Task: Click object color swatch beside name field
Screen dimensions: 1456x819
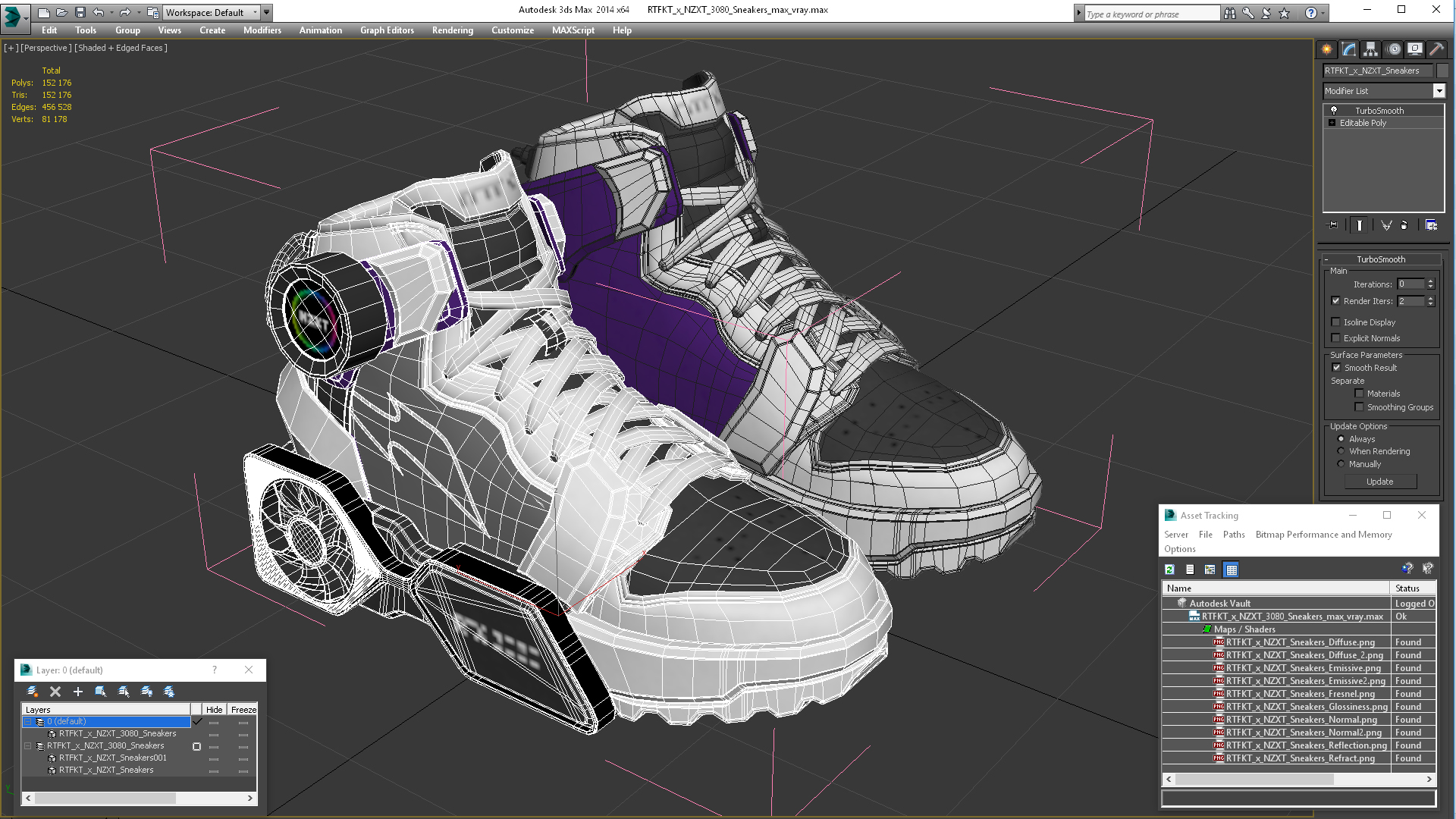Action: click(1443, 71)
